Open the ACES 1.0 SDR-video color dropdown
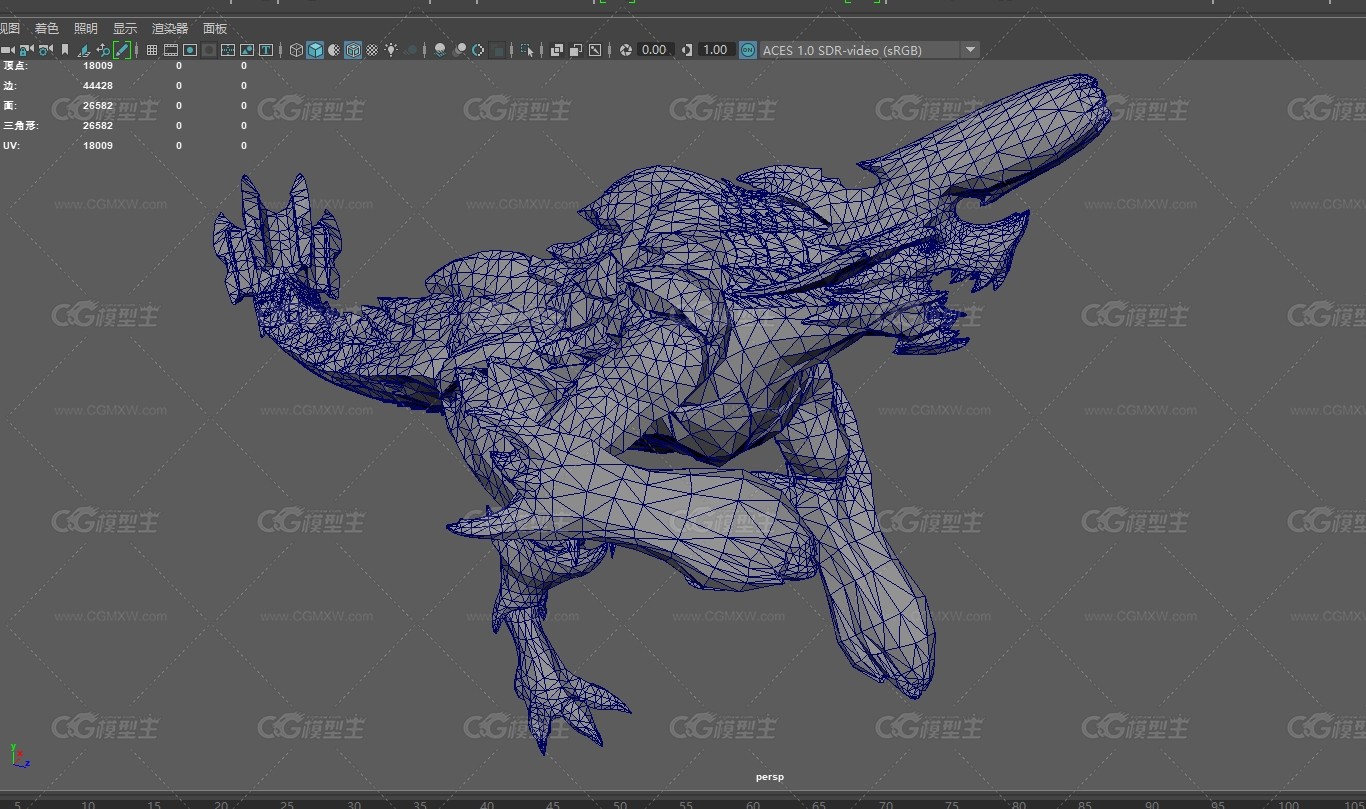This screenshot has width=1366, height=809. (869, 50)
